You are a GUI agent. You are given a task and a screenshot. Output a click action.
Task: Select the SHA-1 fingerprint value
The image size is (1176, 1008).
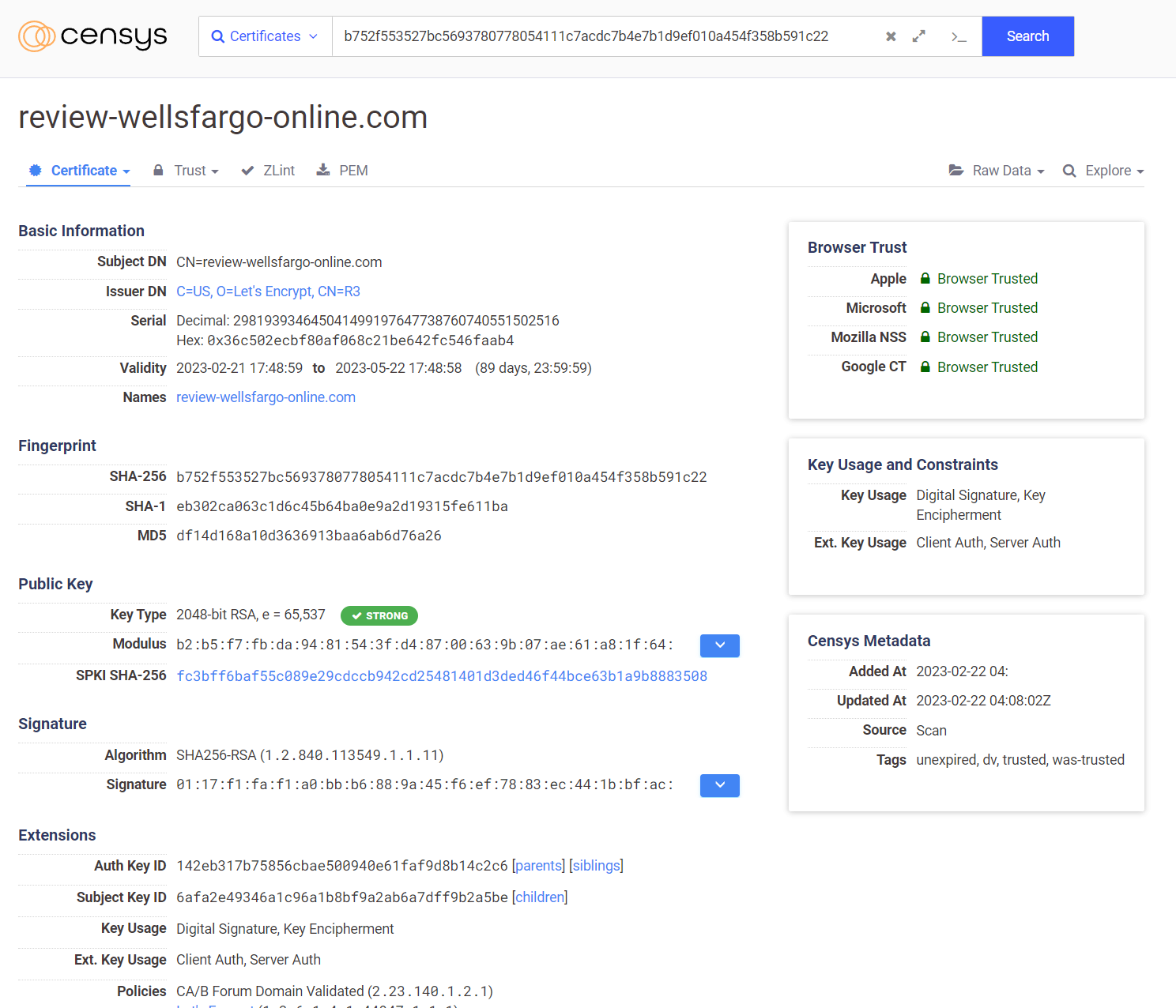(x=342, y=506)
